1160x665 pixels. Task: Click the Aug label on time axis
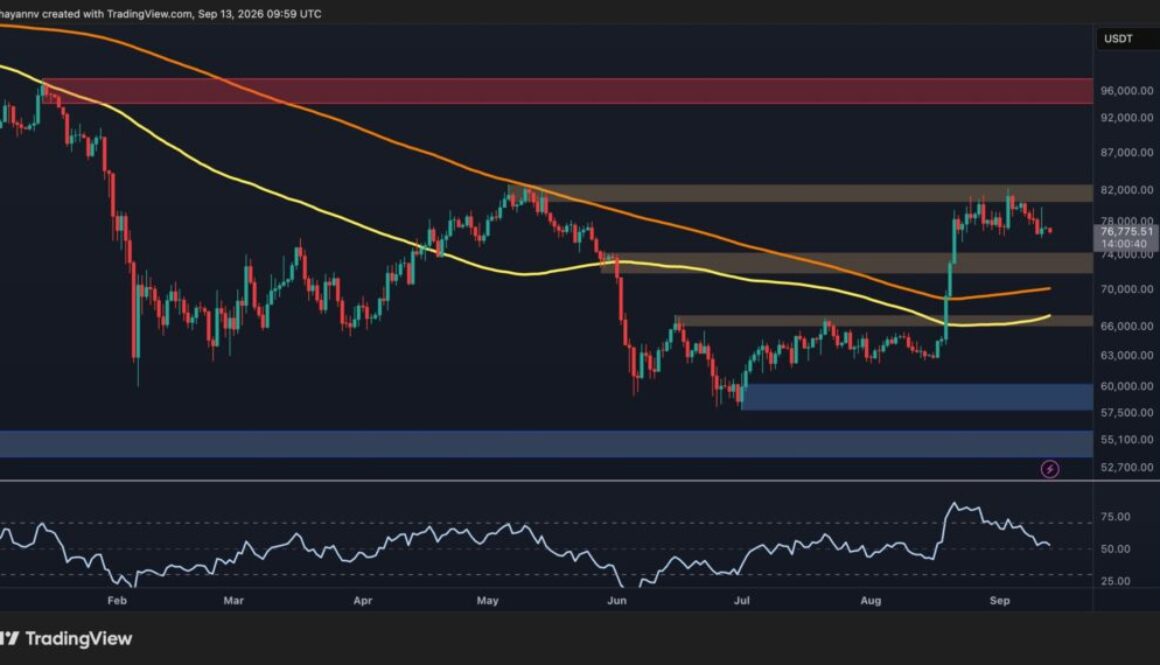[871, 600]
